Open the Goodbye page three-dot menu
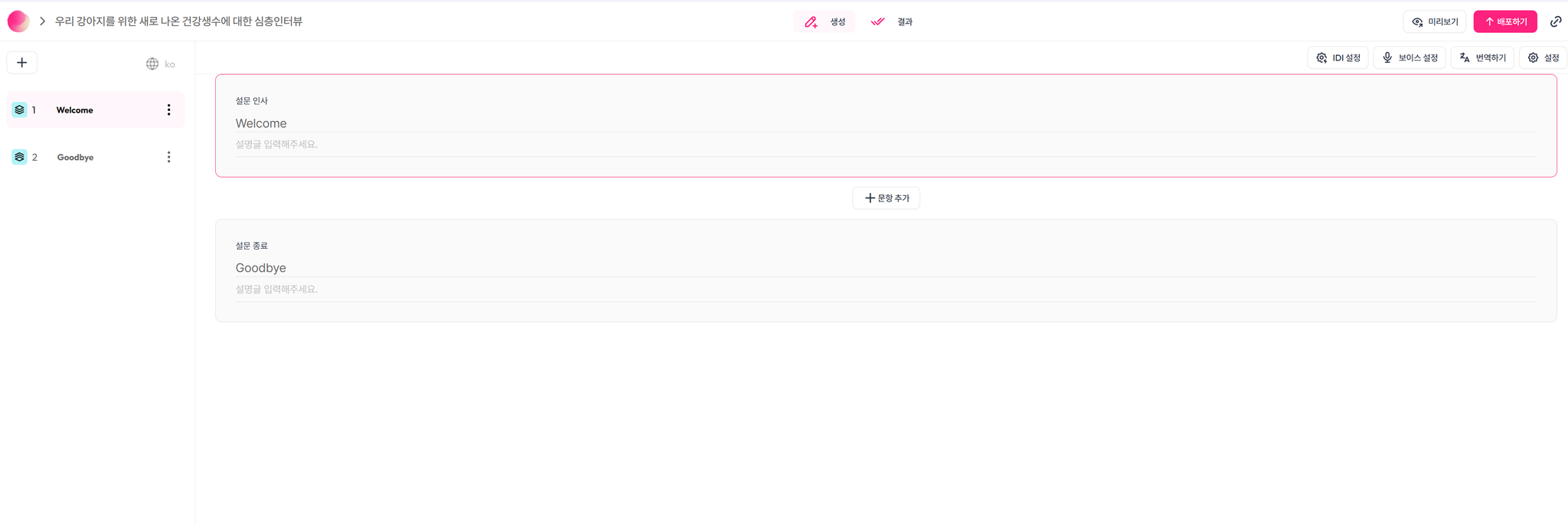Viewport: 1568px width, 523px height. tap(169, 157)
